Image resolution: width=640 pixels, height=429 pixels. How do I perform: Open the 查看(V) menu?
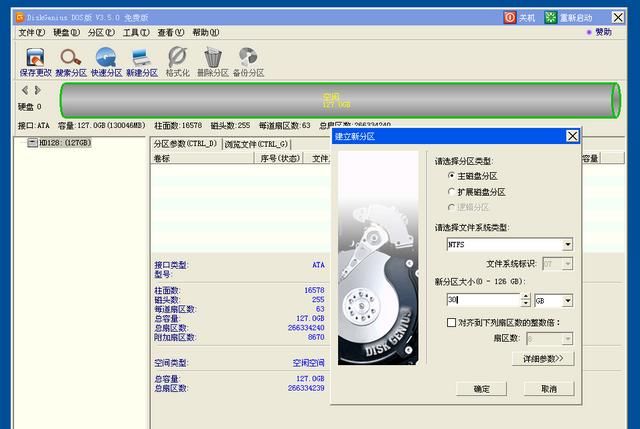coord(171,32)
